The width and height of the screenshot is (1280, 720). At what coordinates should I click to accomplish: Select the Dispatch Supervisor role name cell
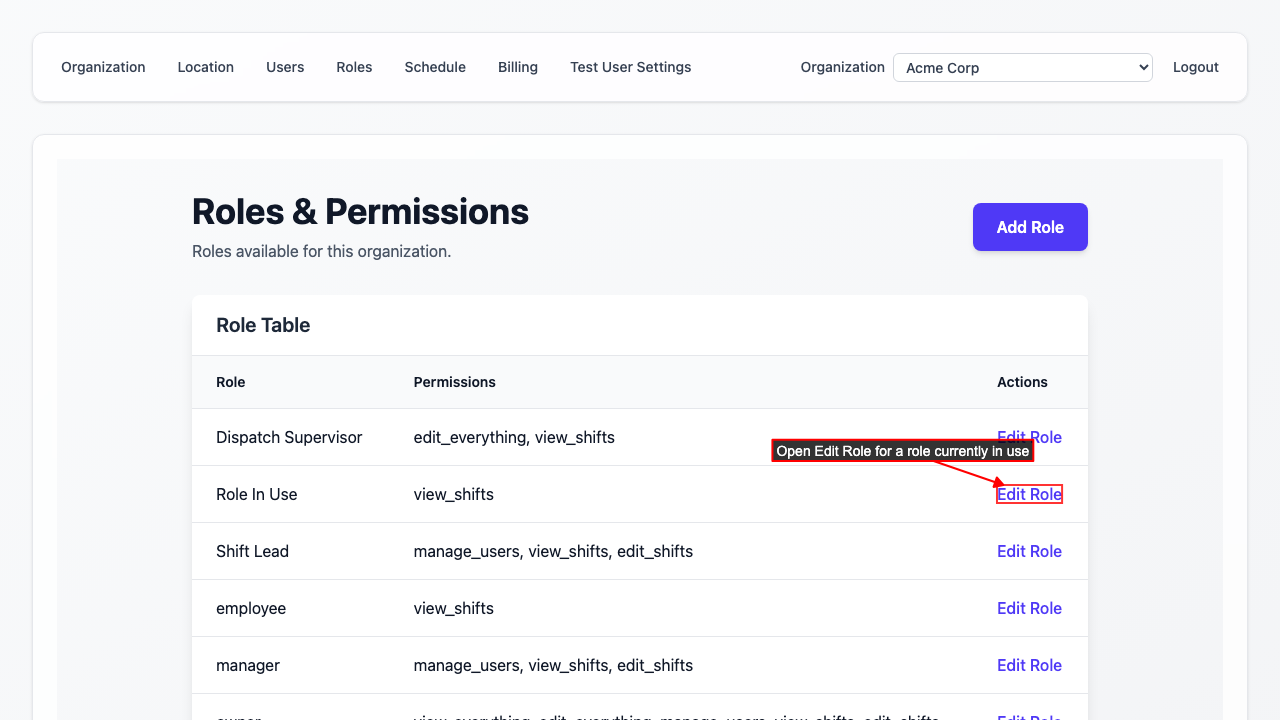(x=289, y=437)
